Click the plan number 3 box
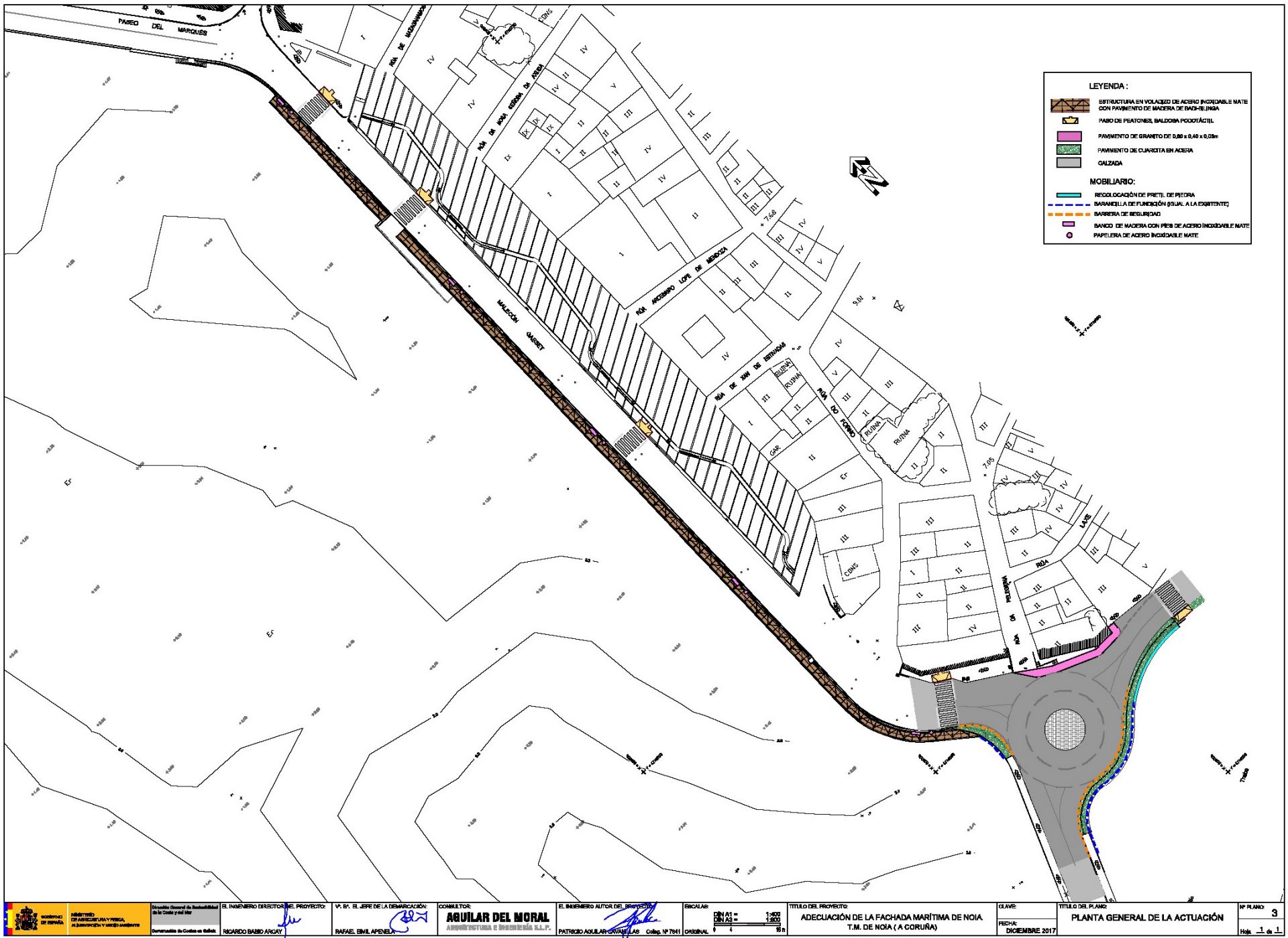 coord(1274,913)
